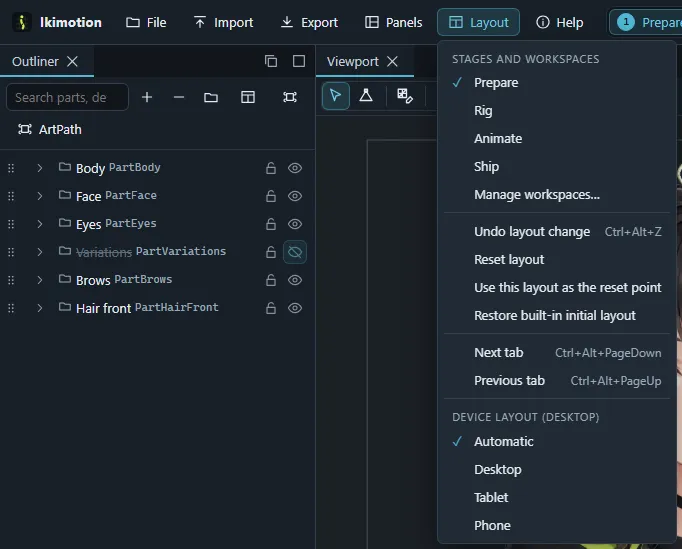The height and width of the screenshot is (549, 682).
Task: Expand the Eyes part group
Action: coord(40,224)
